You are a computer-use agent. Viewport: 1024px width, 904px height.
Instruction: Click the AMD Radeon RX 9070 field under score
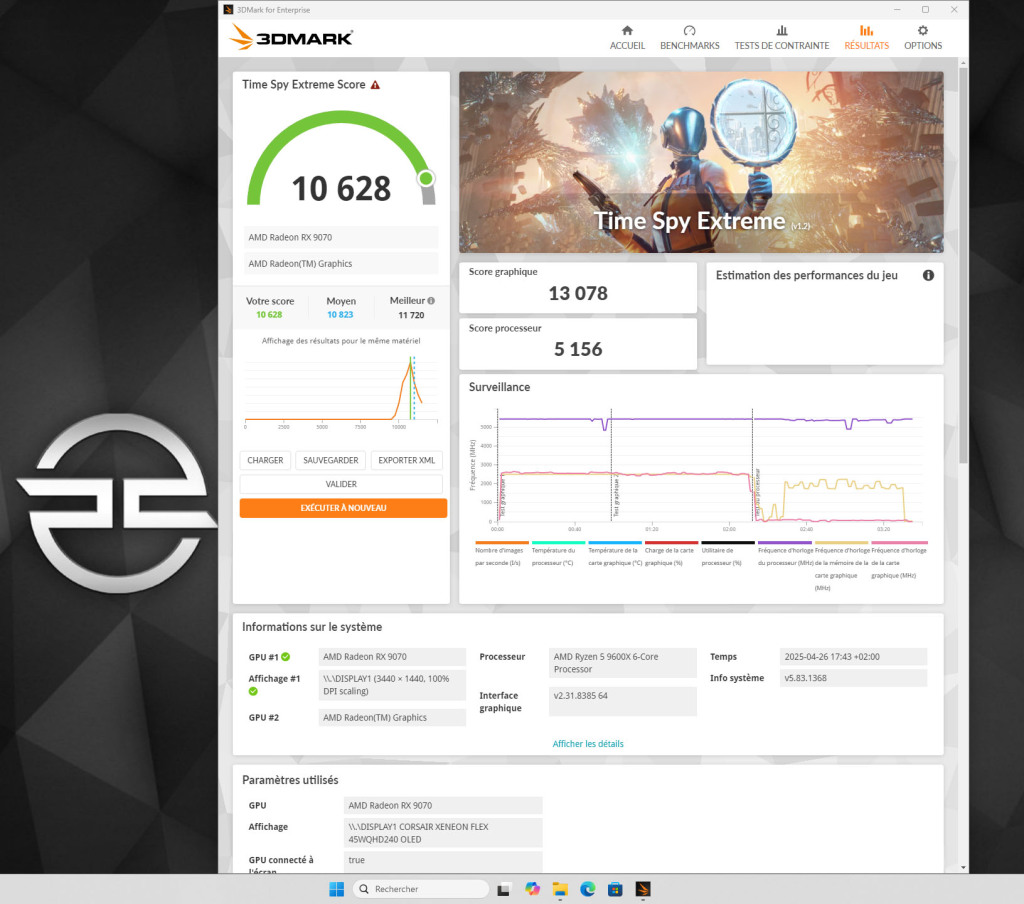click(x=341, y=237)
